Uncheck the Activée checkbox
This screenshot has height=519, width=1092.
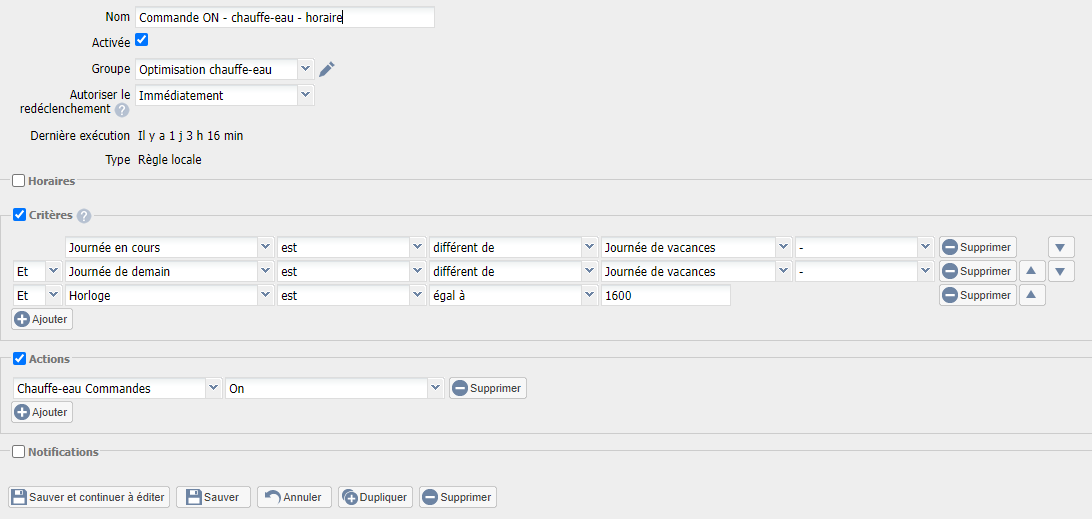pyautogui.click(x=142, y=40)
